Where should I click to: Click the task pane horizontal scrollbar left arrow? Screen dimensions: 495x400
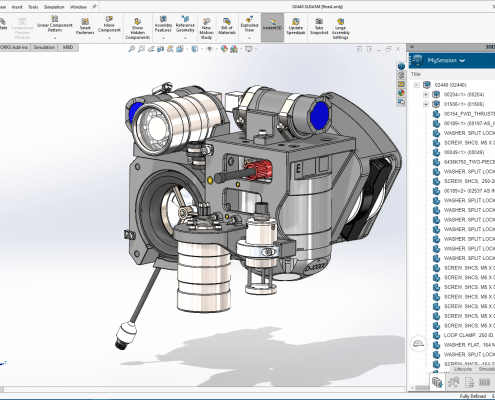pyautogui.click(x=412, y=388)
